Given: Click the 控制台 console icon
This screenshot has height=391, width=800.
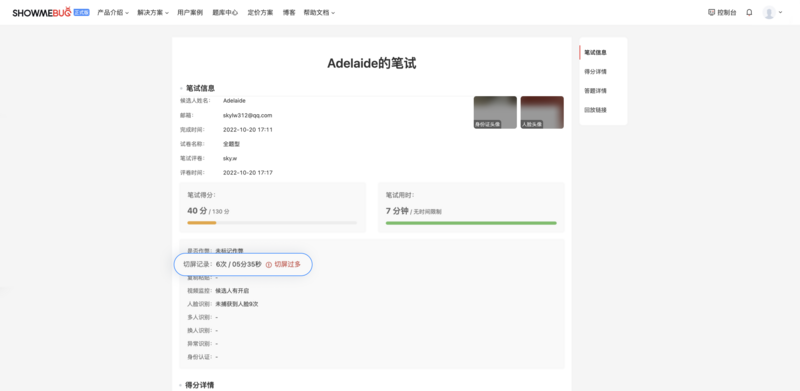Looking at the screenshot, I should click(711, 13).
